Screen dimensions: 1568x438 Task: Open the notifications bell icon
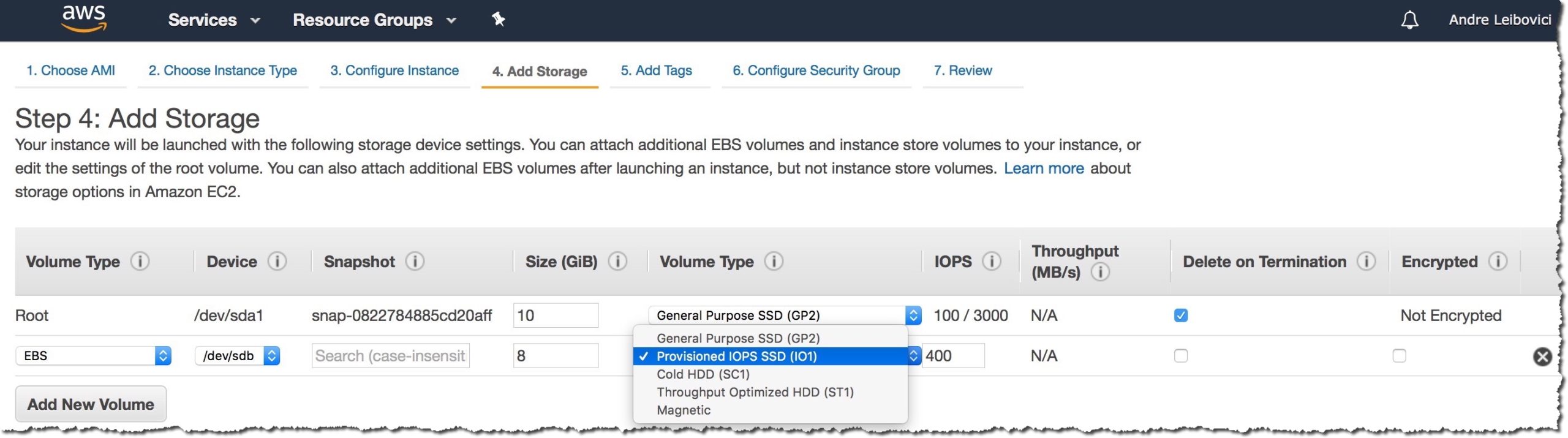[x=1409, y=20]
